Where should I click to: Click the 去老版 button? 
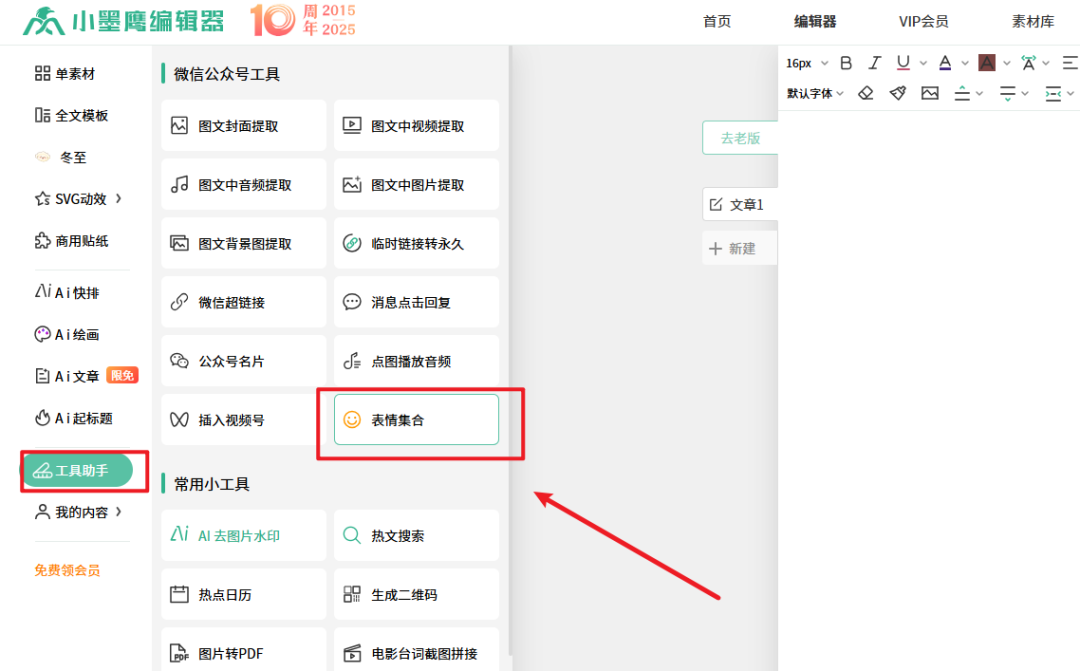point(740,137)
